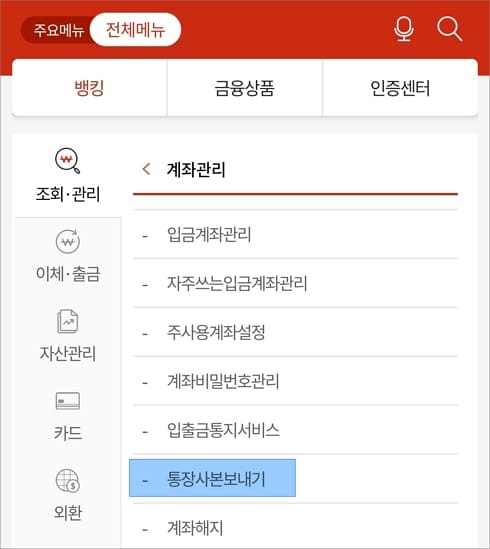Open the 인증센터 tab
The height and width of the screenshot is (549, 490).
(x=400, y=88)
